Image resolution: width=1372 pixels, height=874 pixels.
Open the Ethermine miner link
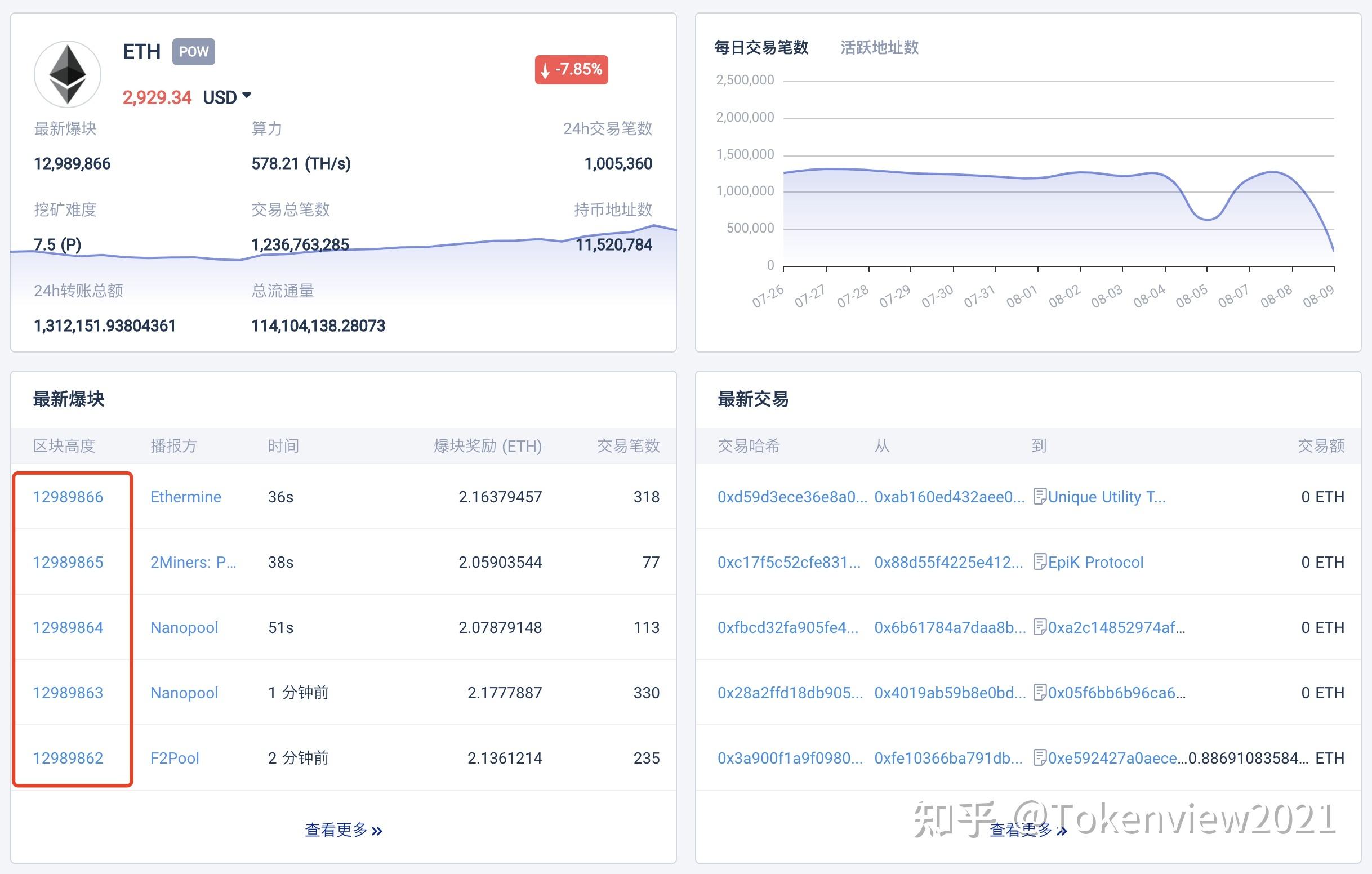pyautogui.click(x=186, y=497)
